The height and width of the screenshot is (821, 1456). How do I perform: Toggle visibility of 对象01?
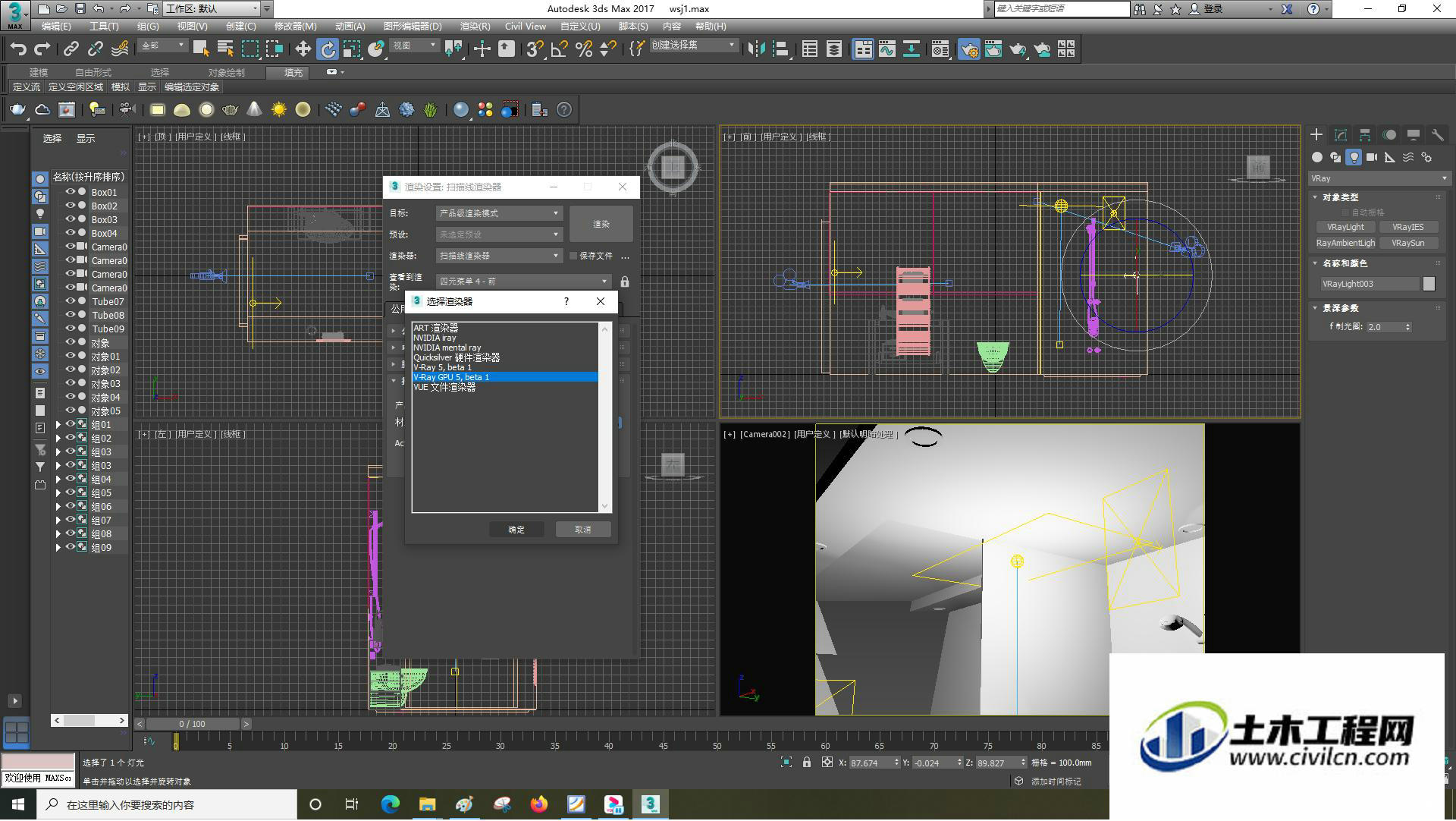click(x=70, y=356)
